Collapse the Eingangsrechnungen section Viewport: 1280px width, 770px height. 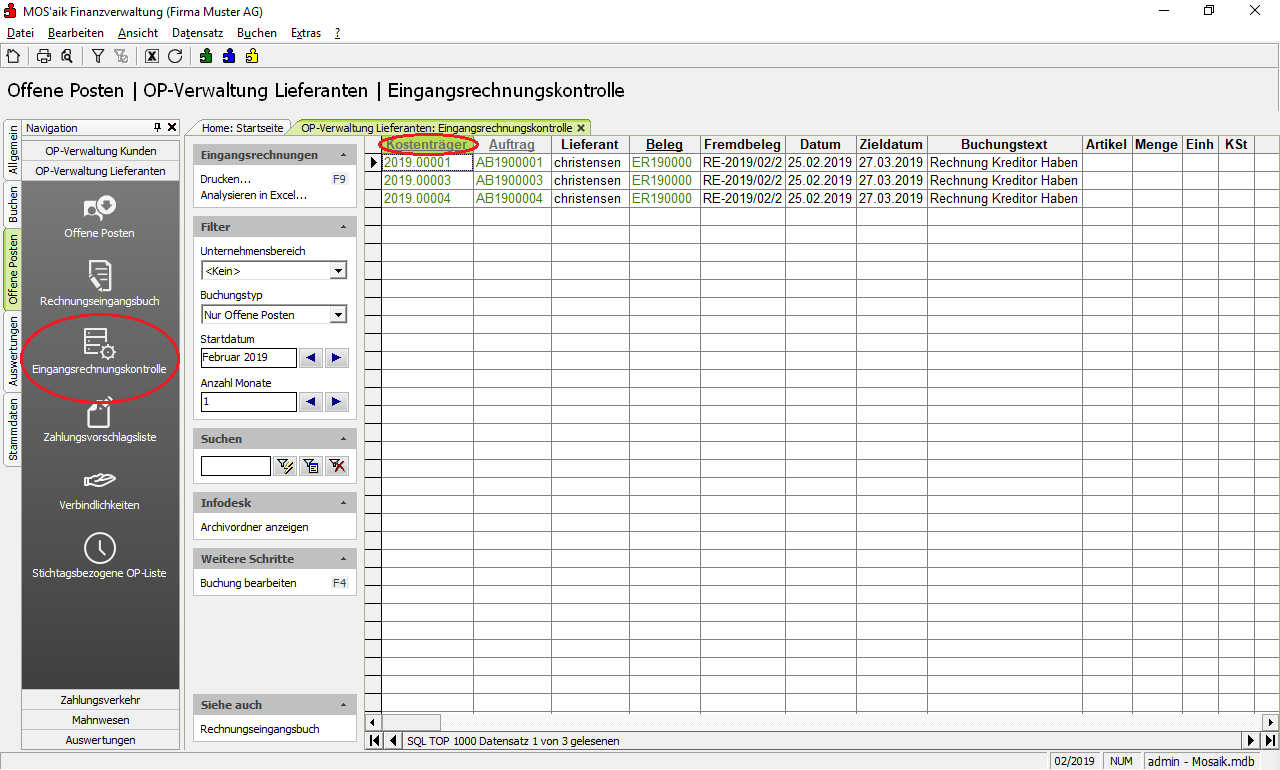coord(344,156)
